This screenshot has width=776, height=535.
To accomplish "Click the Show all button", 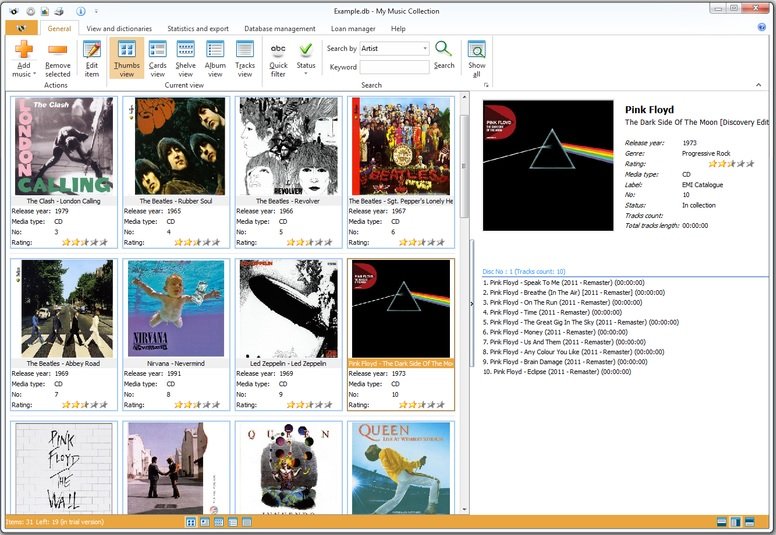I will 477,58.
